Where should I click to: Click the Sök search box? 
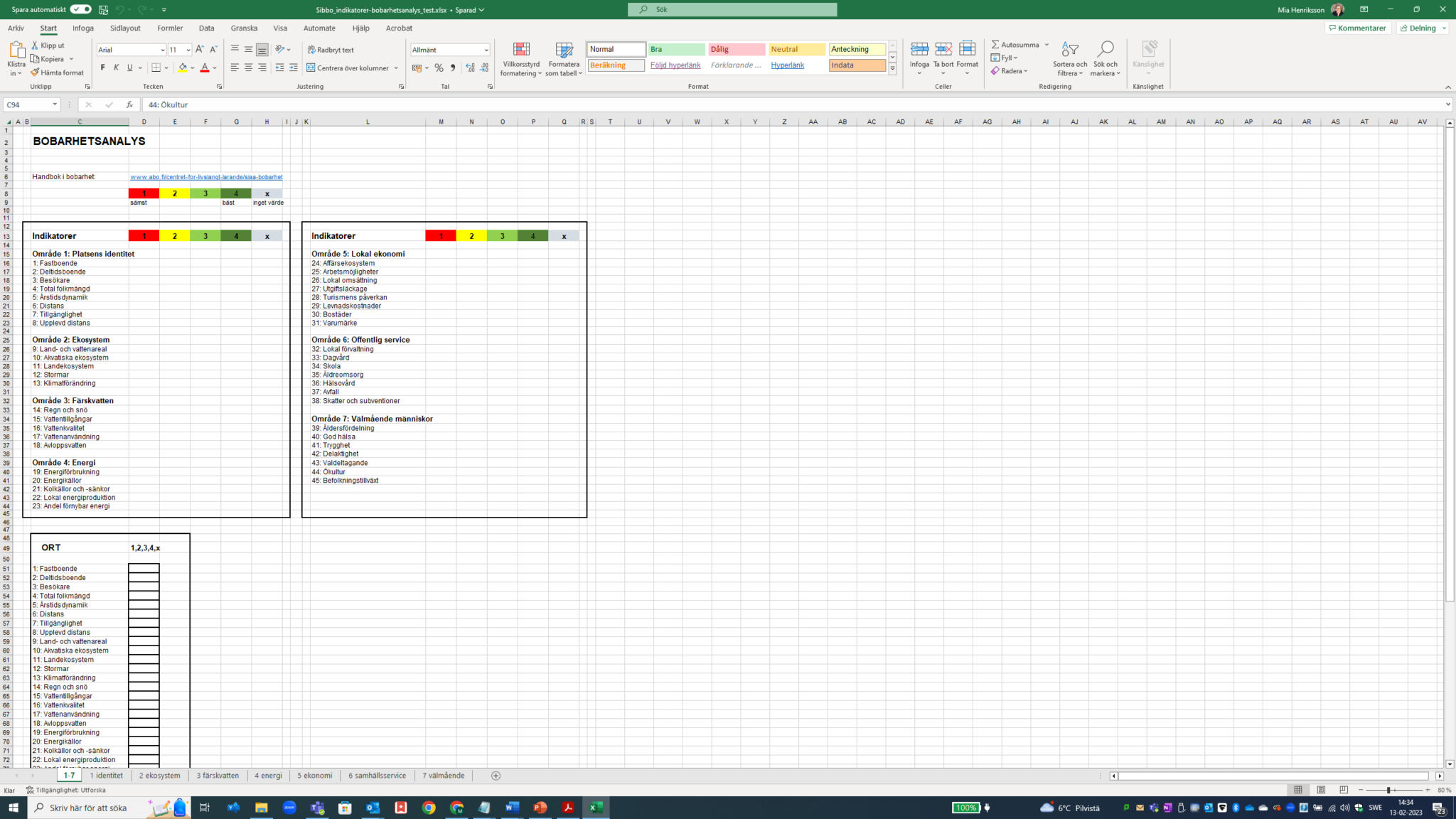click(x=732, y=9)
